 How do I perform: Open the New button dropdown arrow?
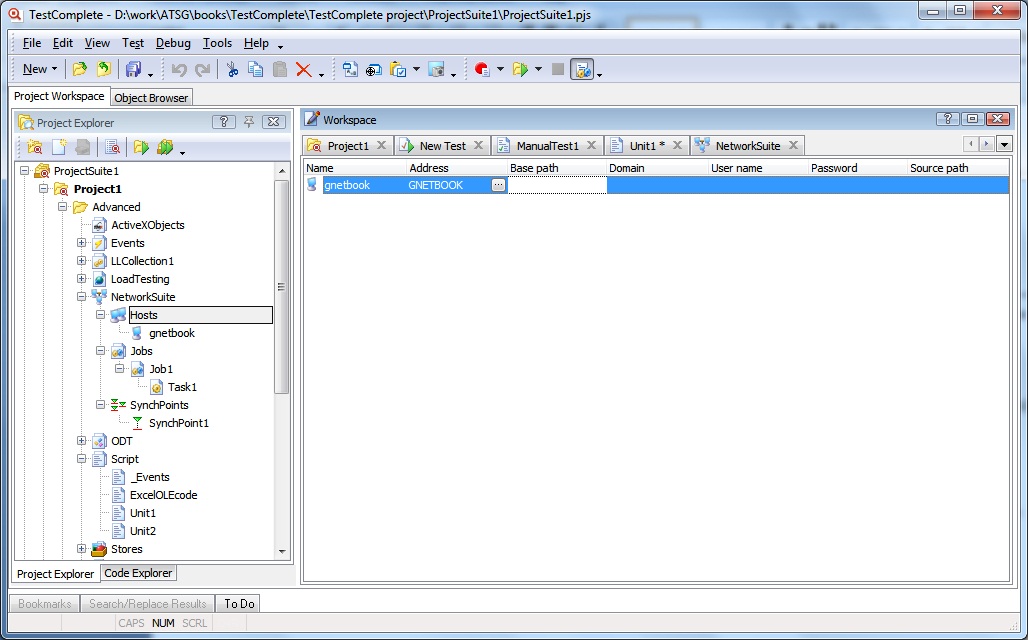click(x=55, y=69)
